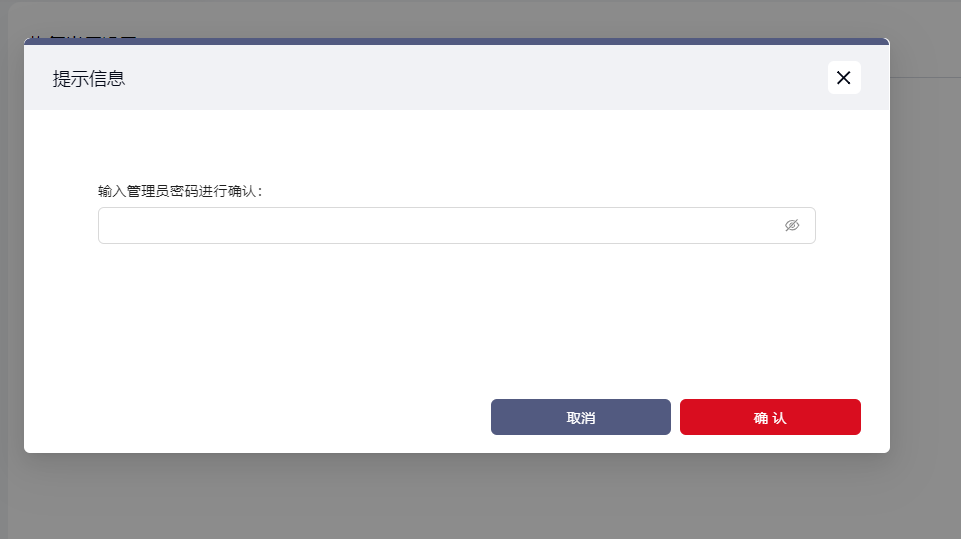Image resolution: width=961 pixels, height=539 pixels.
Task: Confirm the admin password with 确认
Action: [770, 417]
